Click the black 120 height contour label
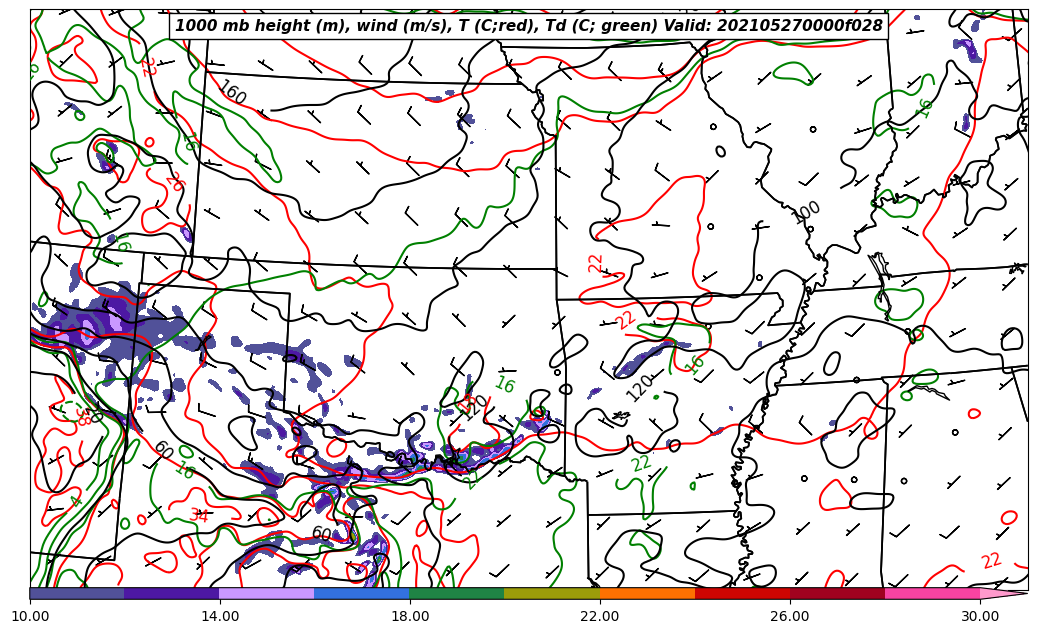 click(x=639, y=387)
